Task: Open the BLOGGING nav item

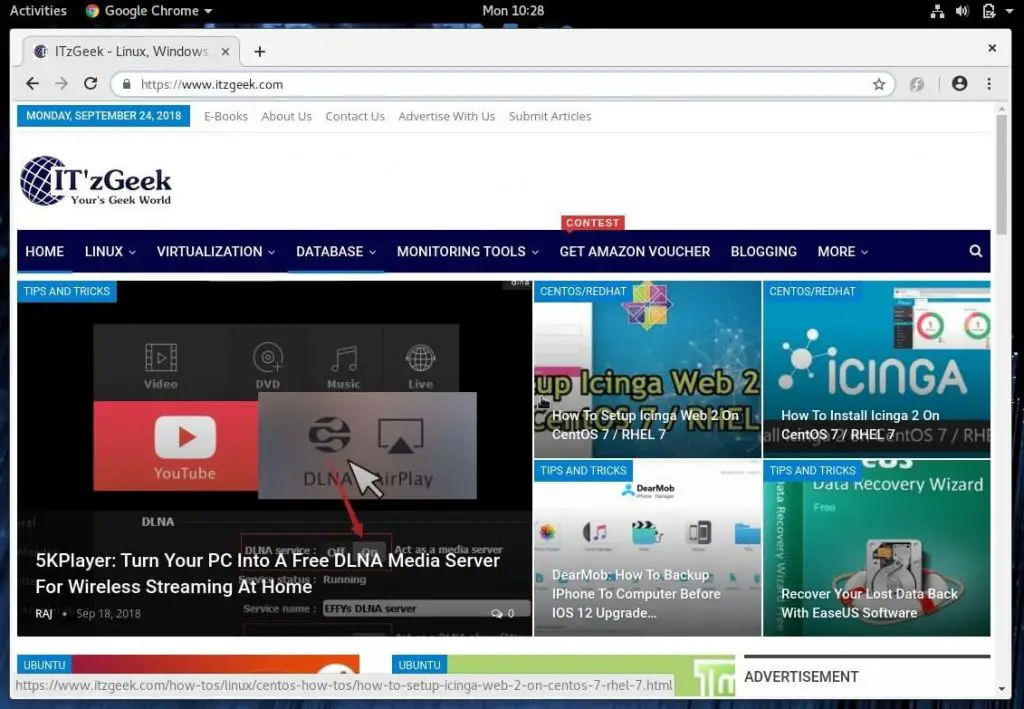Action: tap(763, 251)
